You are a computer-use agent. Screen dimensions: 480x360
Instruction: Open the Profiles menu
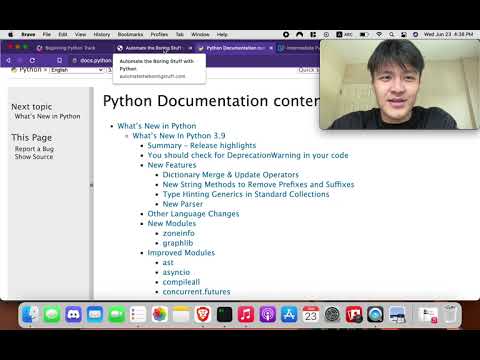(159, 34)
